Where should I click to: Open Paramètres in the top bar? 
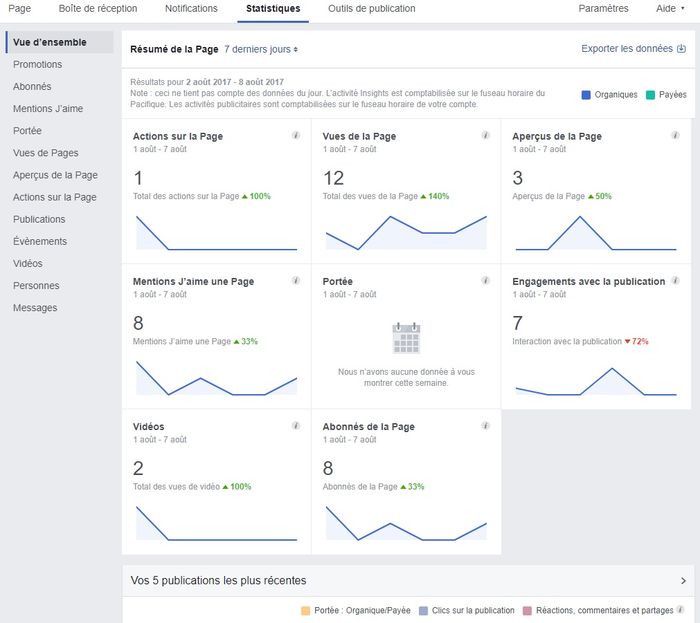tap(603, 9)
